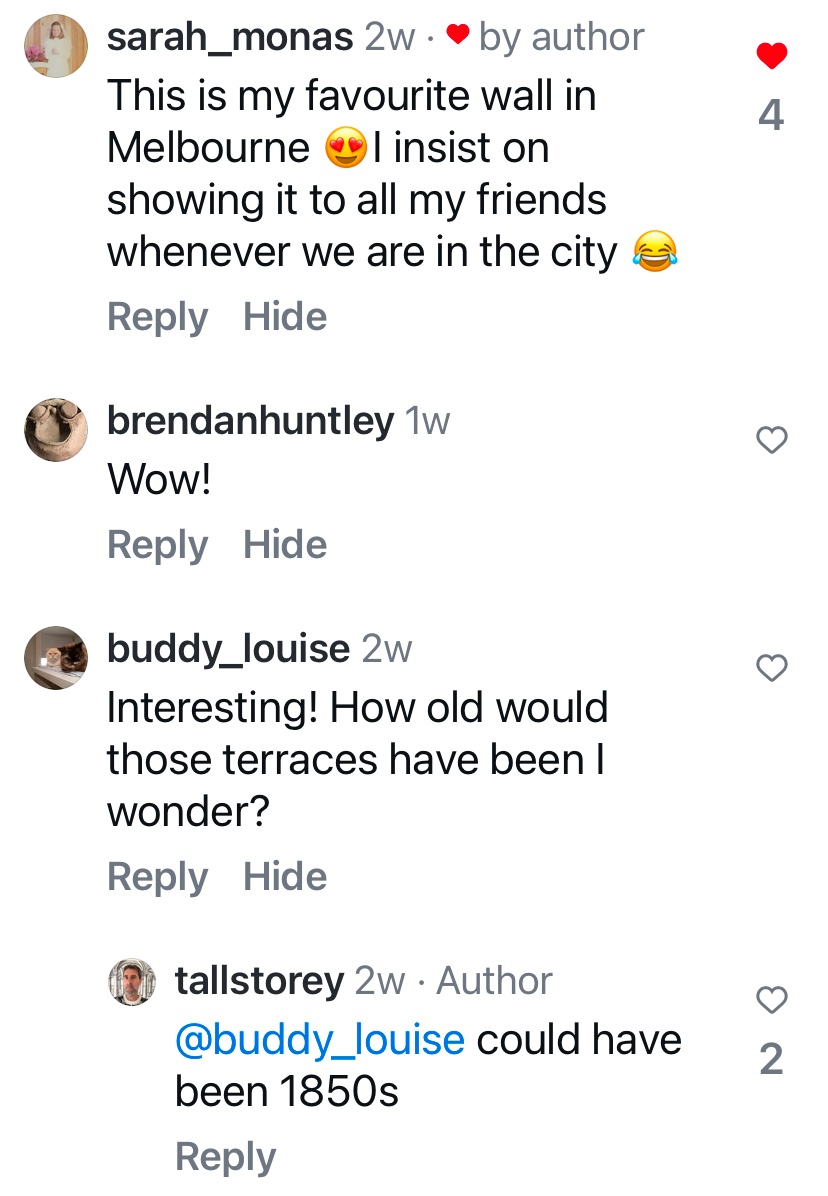Viewport: 828px width, 1196px height.
Task: Open sarah_monas username link
Action: click(x=230, y=38)
